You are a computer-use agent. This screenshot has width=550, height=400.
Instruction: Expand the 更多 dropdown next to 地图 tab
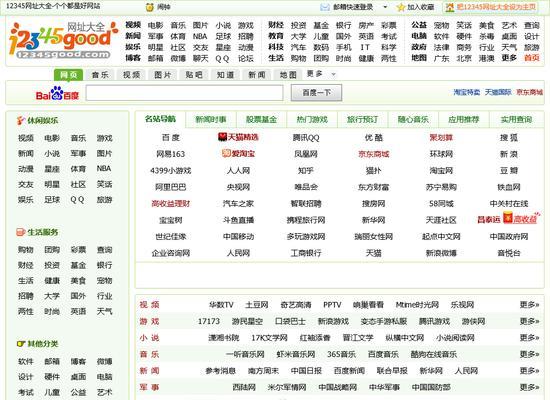click(x=333, y=74)
